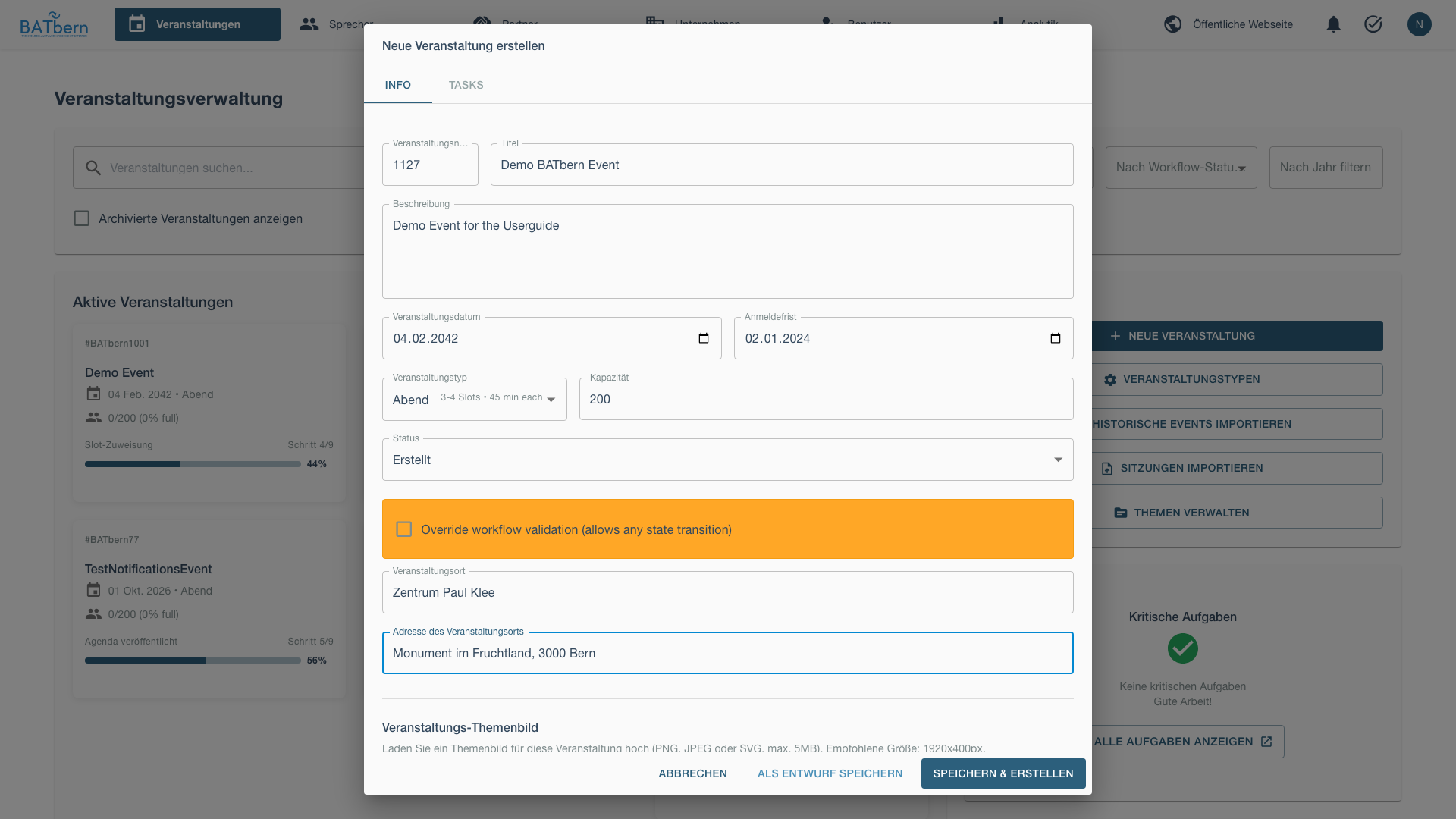Focus the Titel input field
The height and width of the screenshot is (819, 1456).
(x=782, y=165)
